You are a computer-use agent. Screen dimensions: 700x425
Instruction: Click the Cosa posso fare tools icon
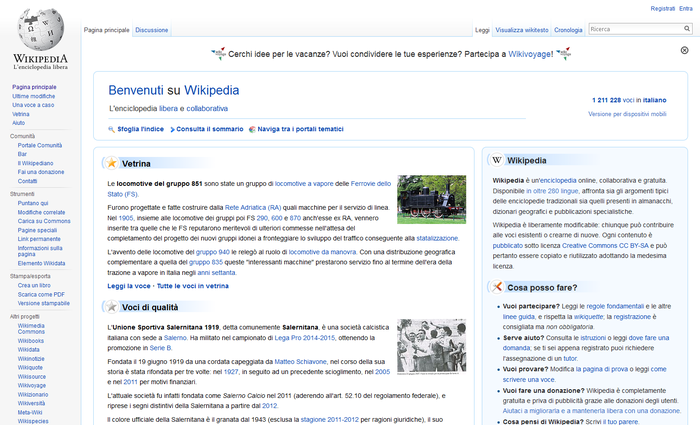497,287
